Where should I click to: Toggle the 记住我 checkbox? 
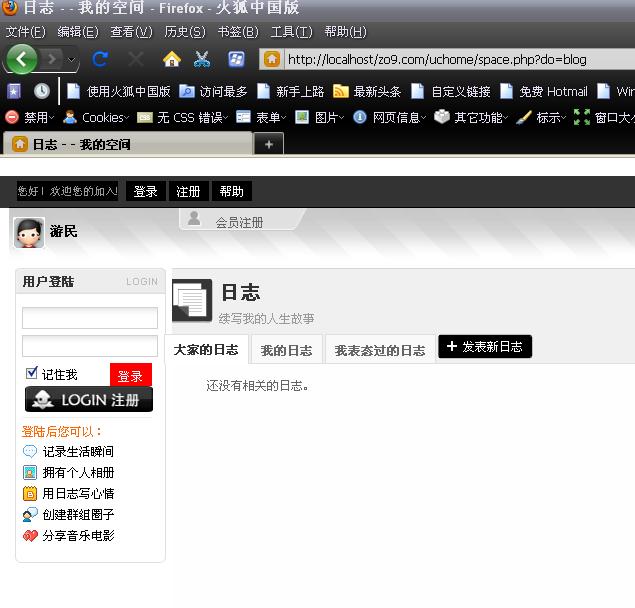pos(31,373)
